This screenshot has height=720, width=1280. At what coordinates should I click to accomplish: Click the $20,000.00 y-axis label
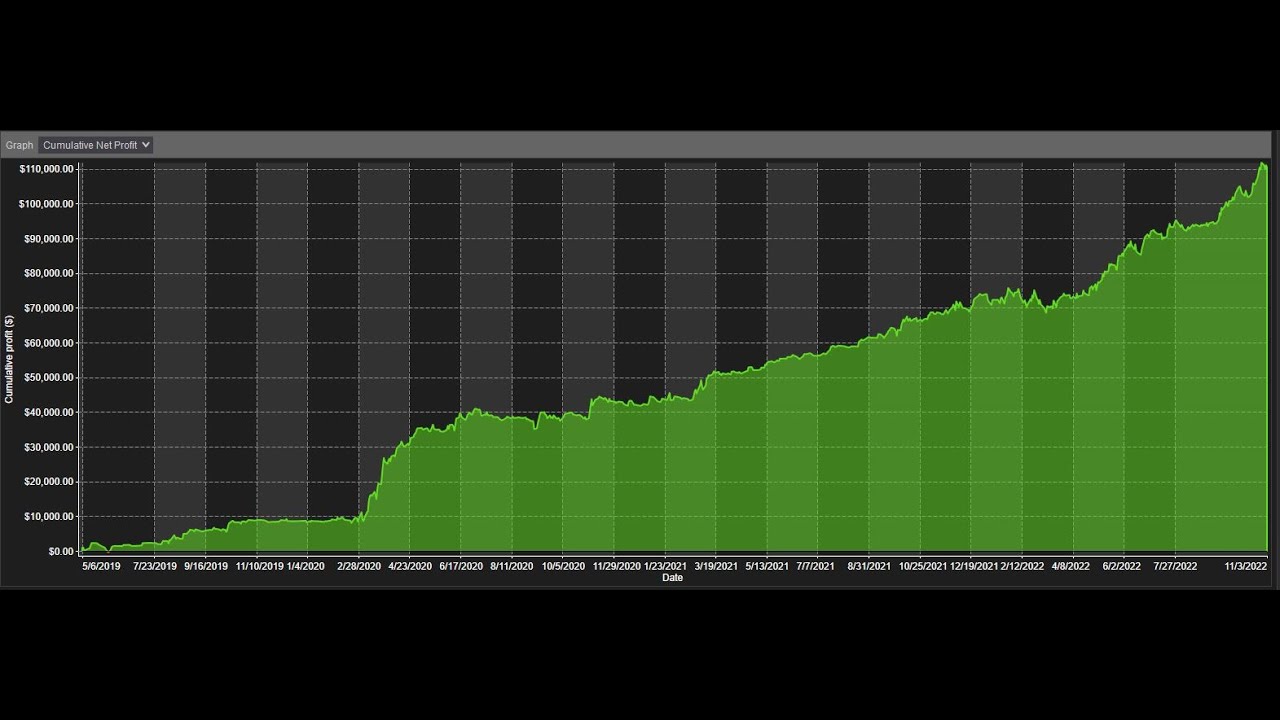[x=49, y=482]
